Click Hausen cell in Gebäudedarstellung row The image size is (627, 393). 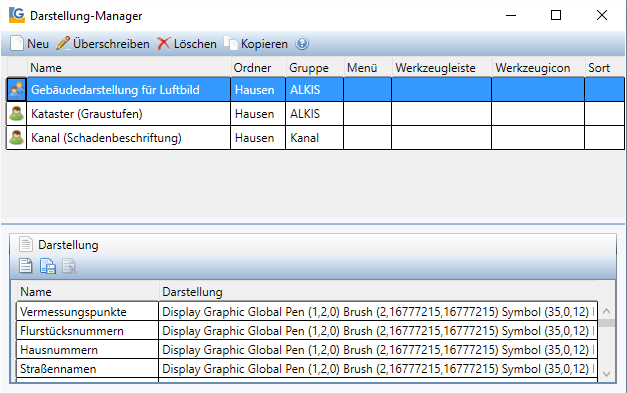(x=258, y=90)
